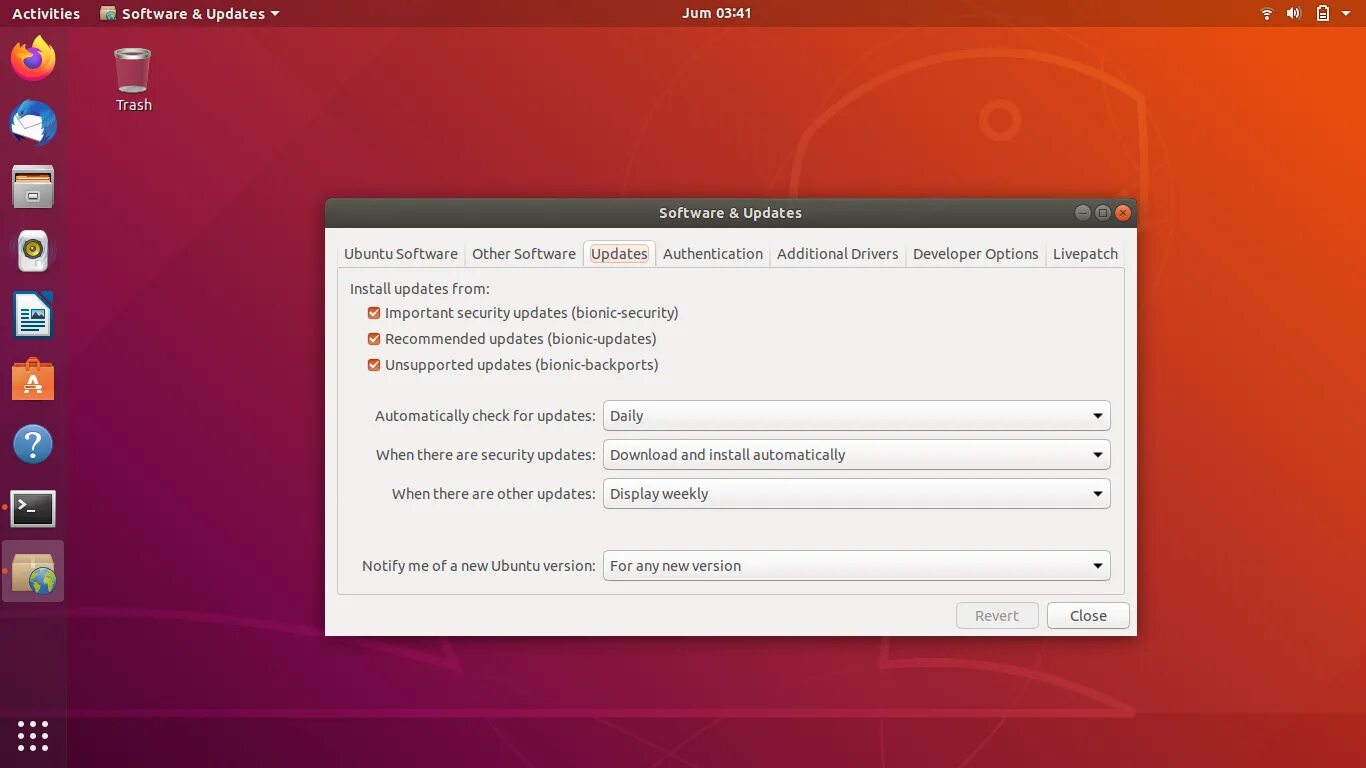Viewport: 1366px width, 768px height.
Task: Switch to Livepatch tab
Action: pos(1085,254)
